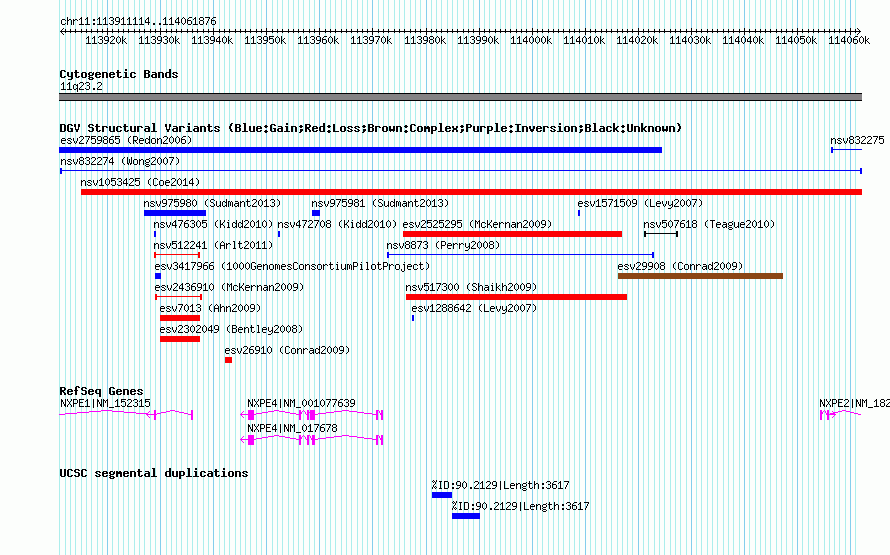
Task: Click the esv26910 (Conrad2009) small red block
Action: click(228, 360)
